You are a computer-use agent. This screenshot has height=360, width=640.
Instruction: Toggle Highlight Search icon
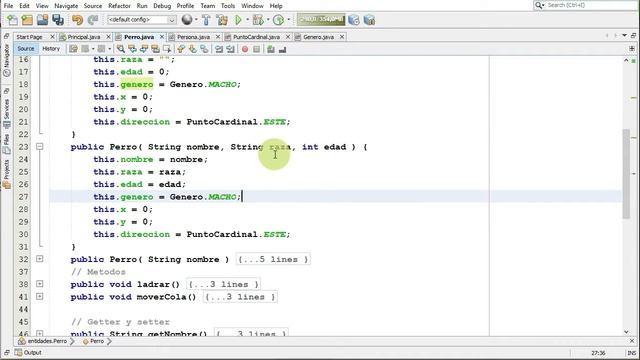[155, 49]
